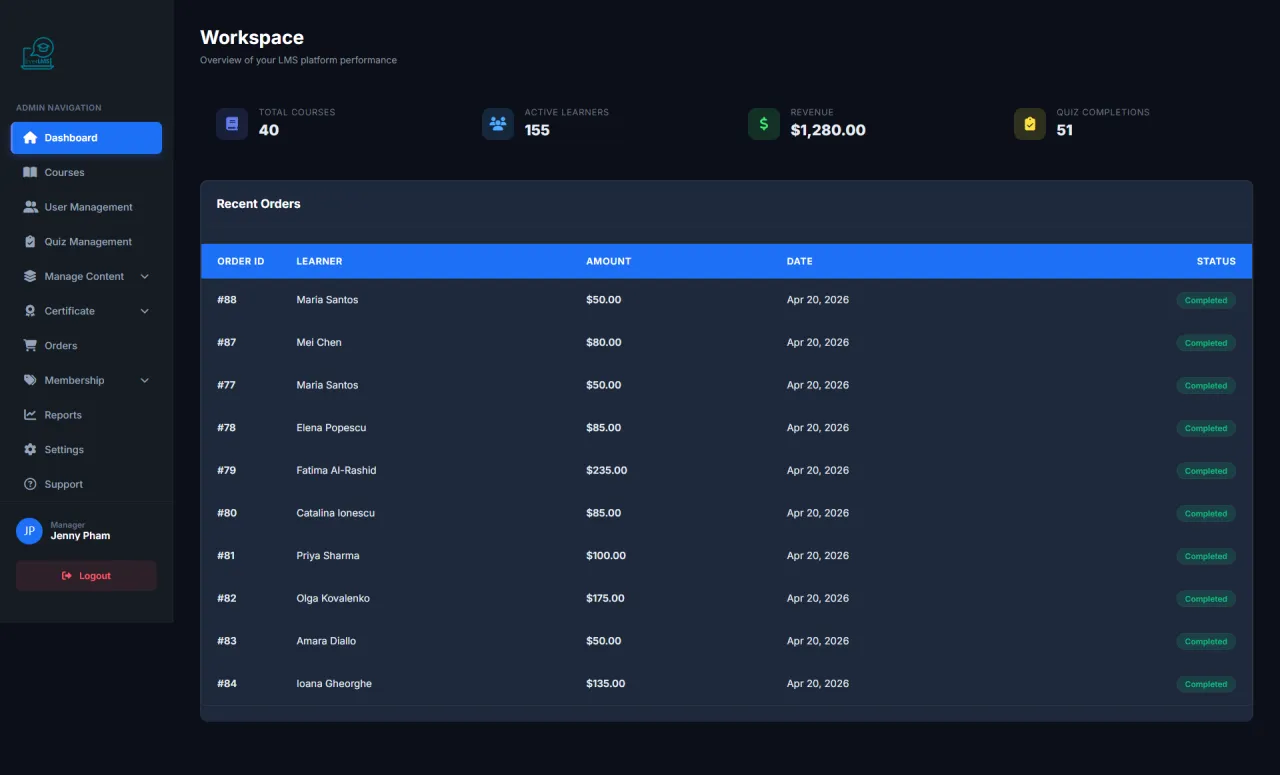Click learner Olga Kovalenko
The image size is (1280, 775).
click(x=333, y=598)
